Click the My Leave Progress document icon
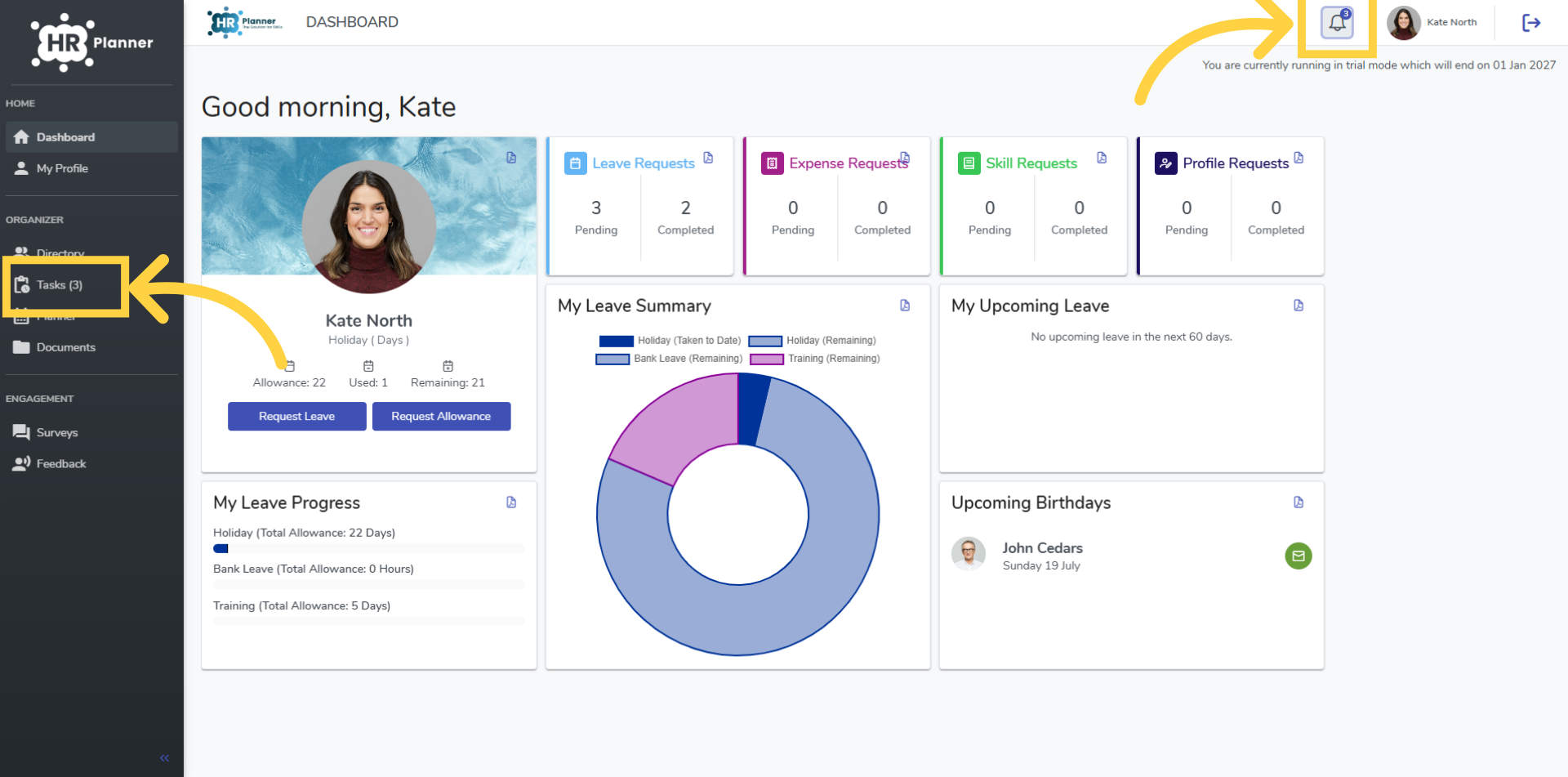Image resolution: width=1568 pixels, height=777 pixels. pos(511,502)
